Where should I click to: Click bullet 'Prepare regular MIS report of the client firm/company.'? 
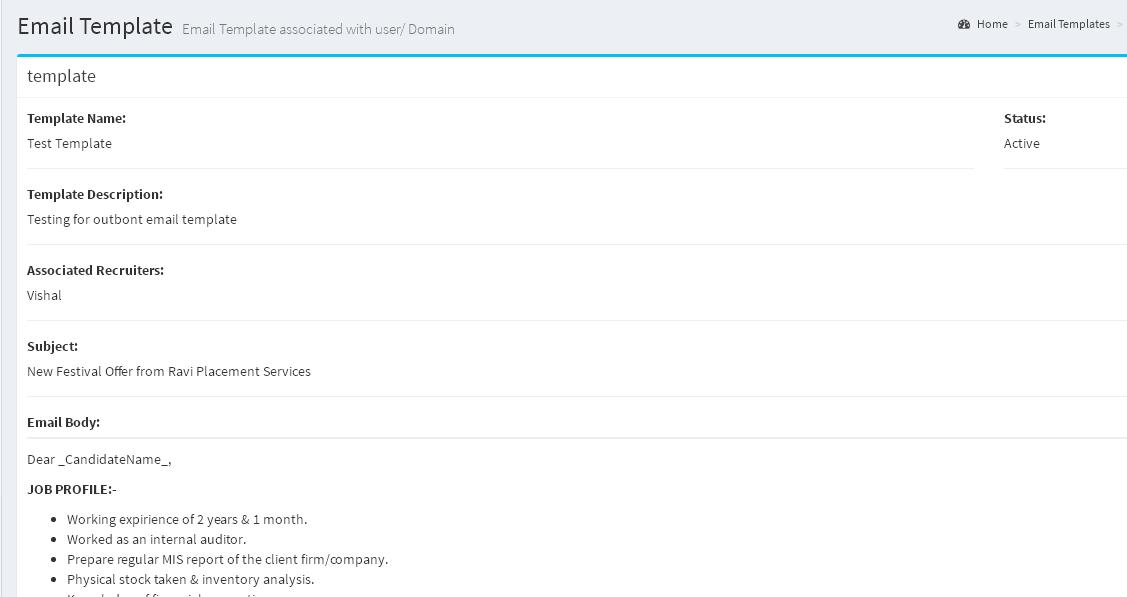[x=228, y=560]
